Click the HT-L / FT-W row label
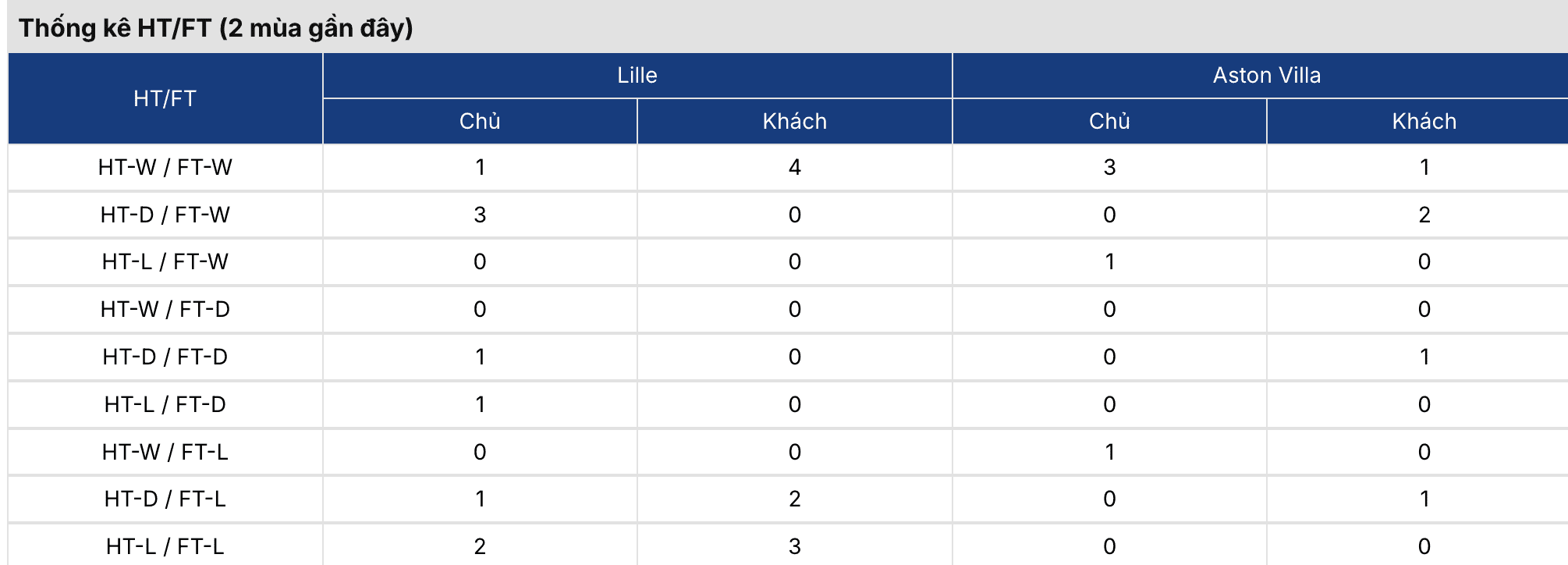Screen dimensions: 1568x565 click(x=165, y=261)
